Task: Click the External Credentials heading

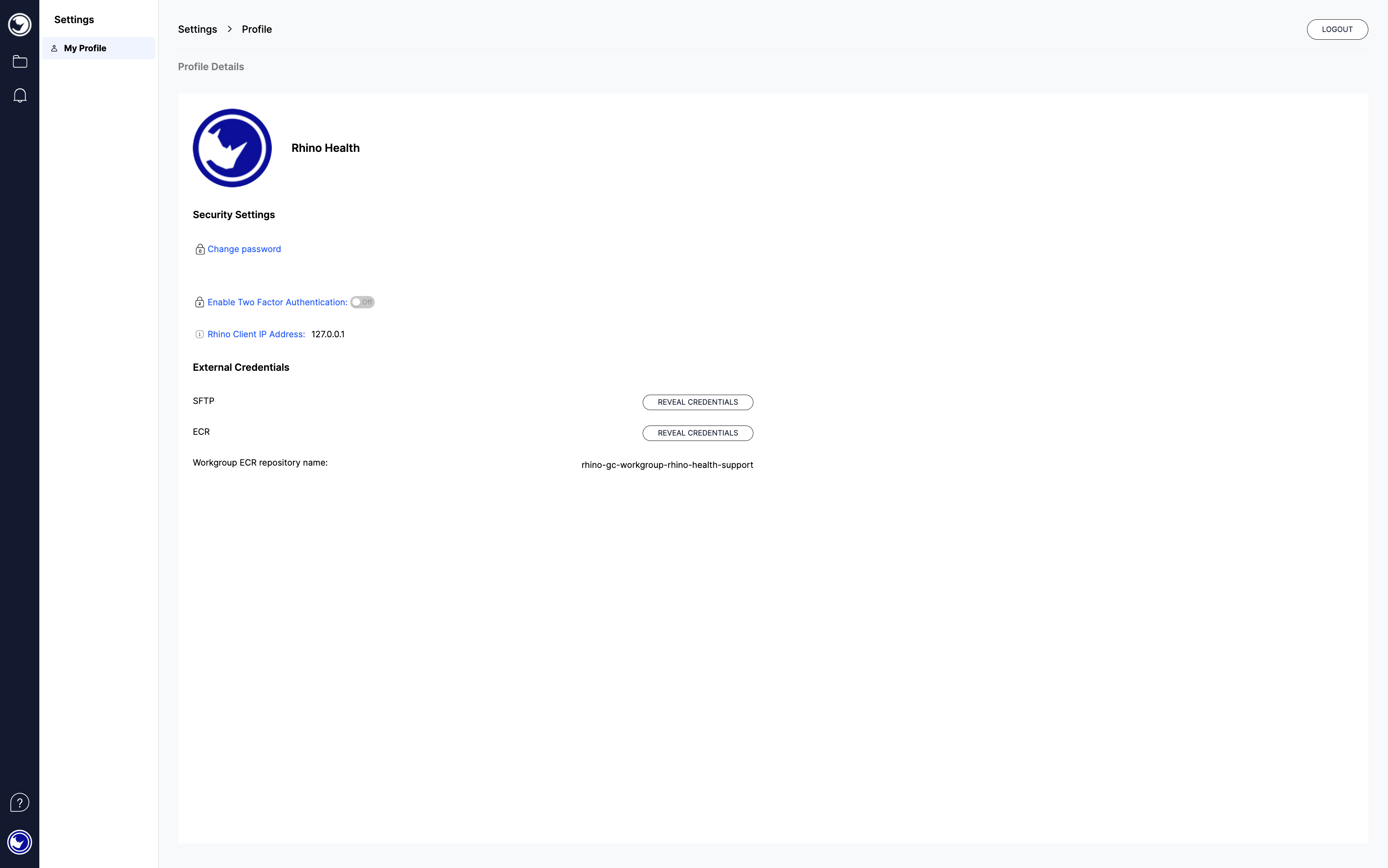Action: coord(241,367)
